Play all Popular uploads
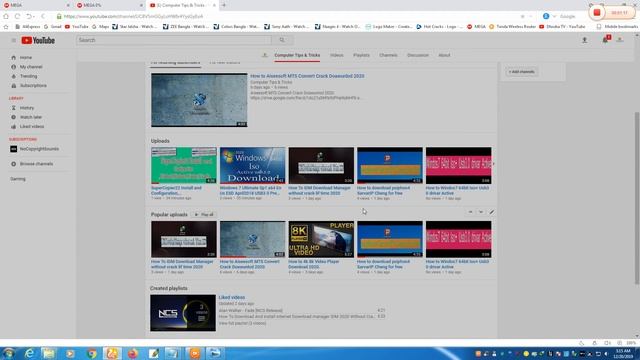Image resolution: width=640 pixels, height=360 pixels. click(204, 215)
